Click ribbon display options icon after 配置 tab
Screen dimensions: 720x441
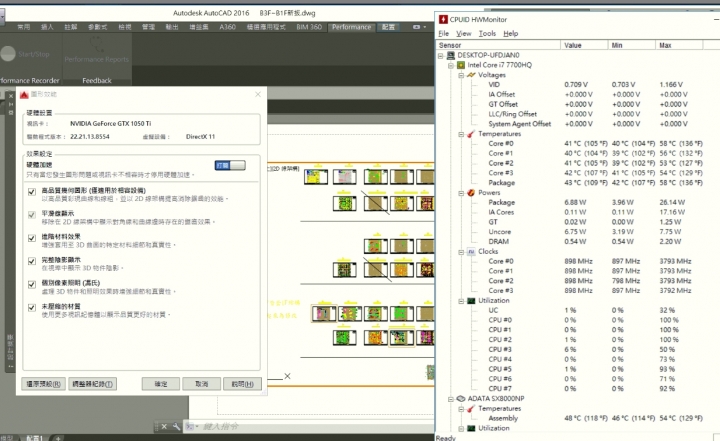point(416,27)
